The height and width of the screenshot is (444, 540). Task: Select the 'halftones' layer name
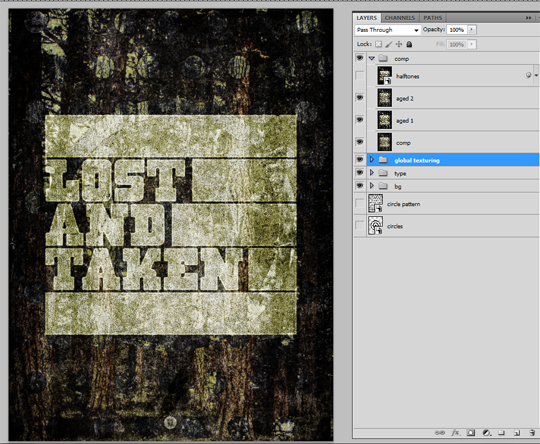point(407,76)
